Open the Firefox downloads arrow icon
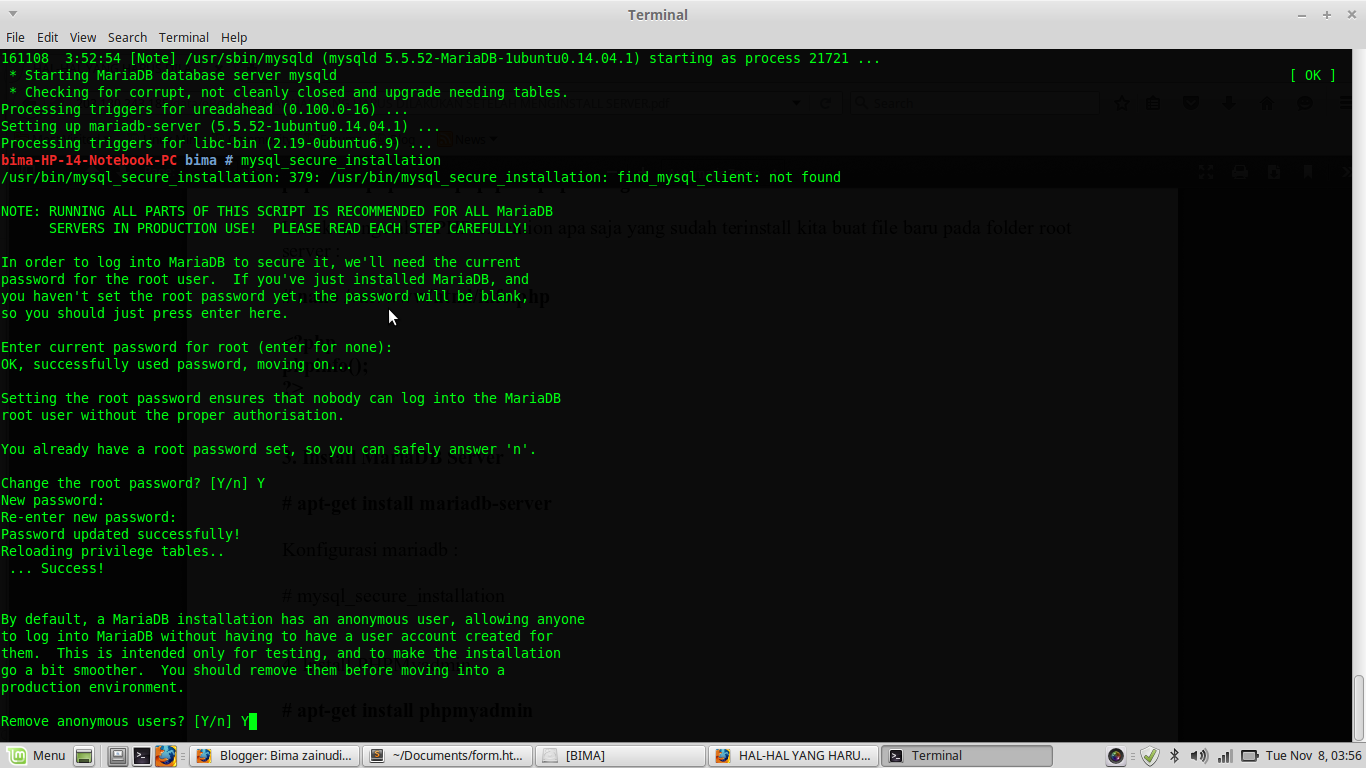Screen dimensions: 1366x768 tap(1229, 103)
